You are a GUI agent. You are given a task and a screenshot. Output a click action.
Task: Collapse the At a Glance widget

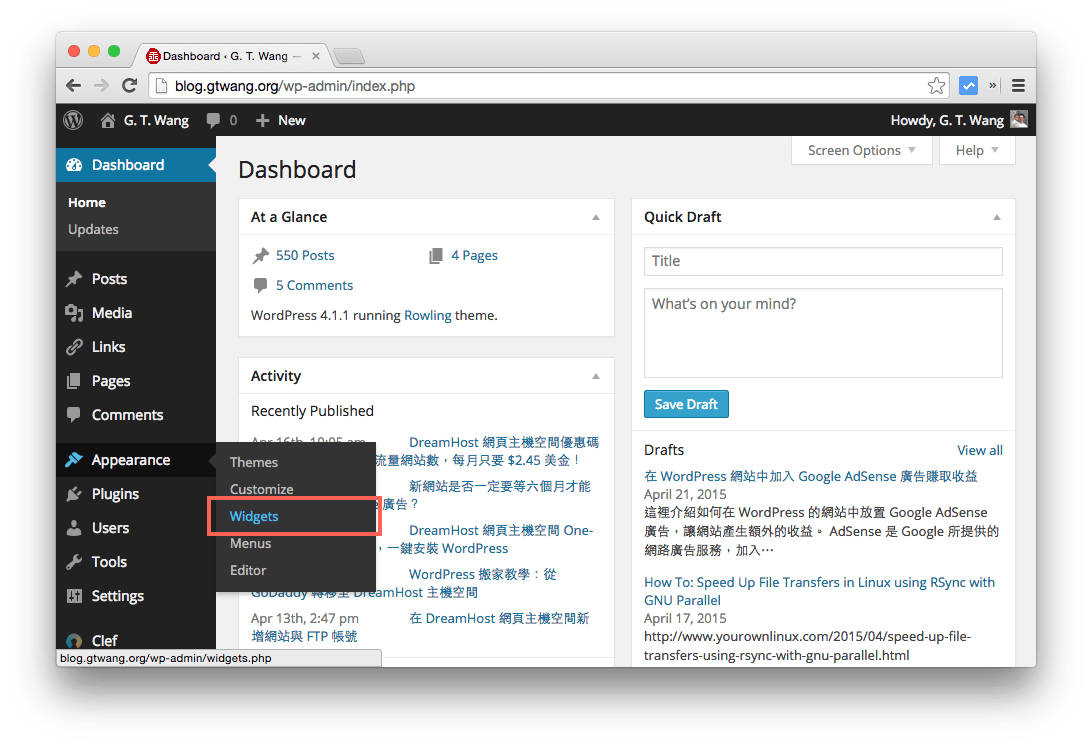596,216
